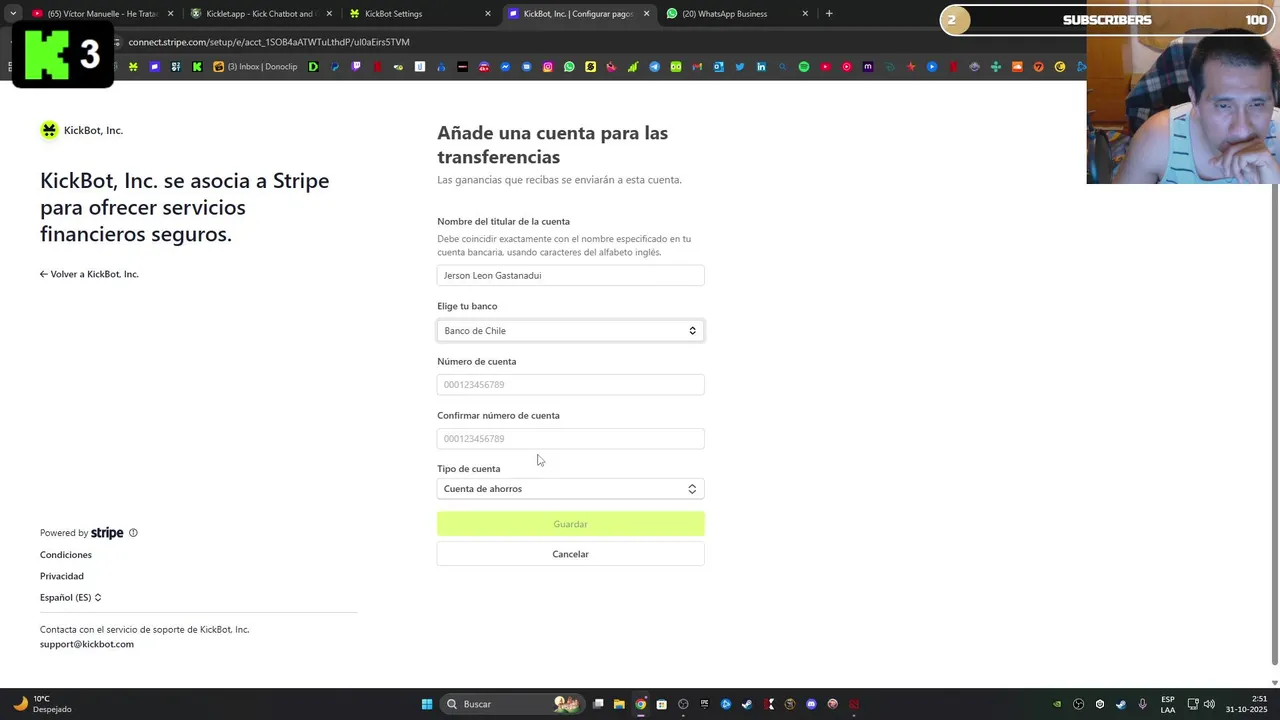Focus the Confirmar número de cuenta field
1280x720 pixels.
[570, 439]
